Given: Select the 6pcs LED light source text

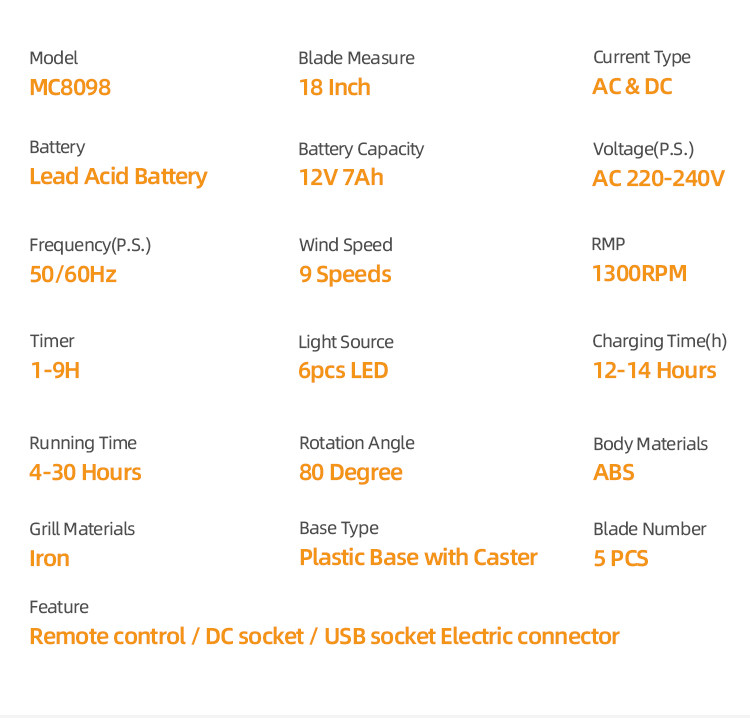Looking at the screenshot, I should click(x=343, y=372).
